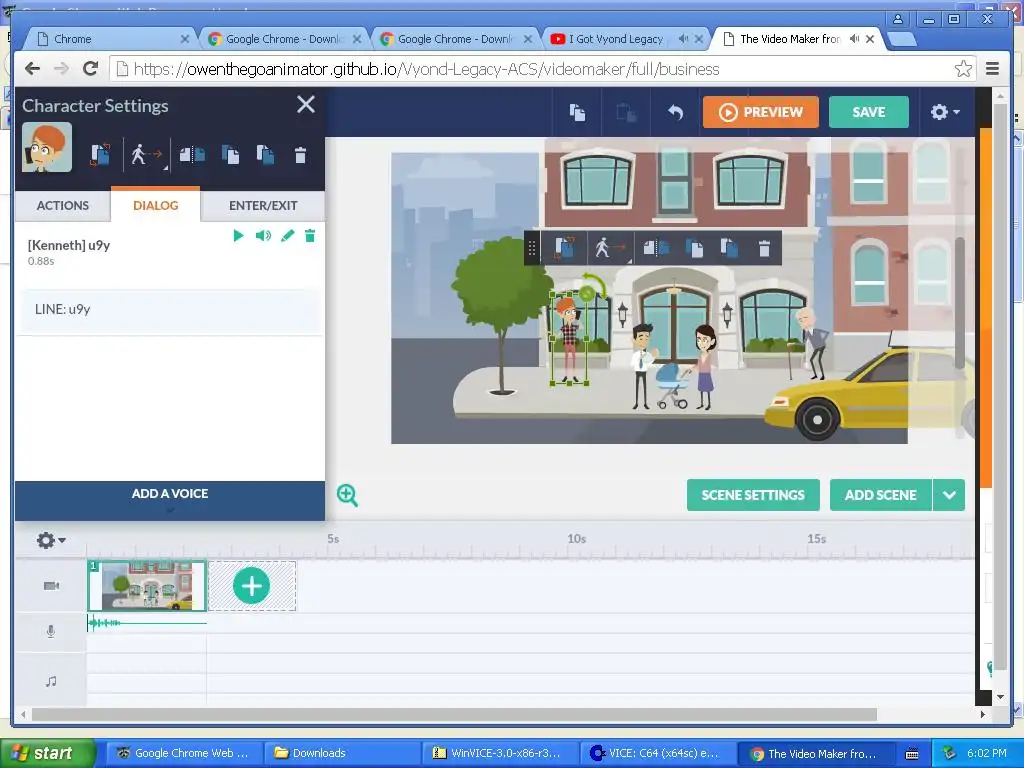
Task: Expand the ADD SCENE dropdown arrow
Action: pos(949,495)
